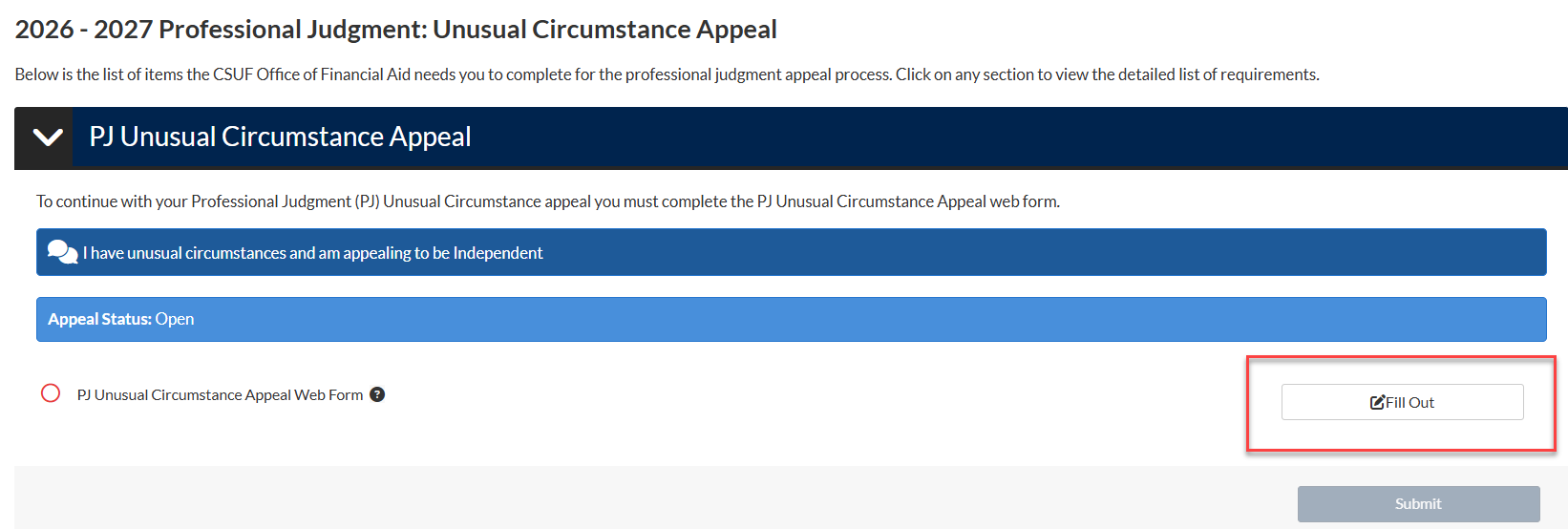1568x529 pixels.
Task: Select the red circle beside the Web Form
Action: [x=51, y=393]
